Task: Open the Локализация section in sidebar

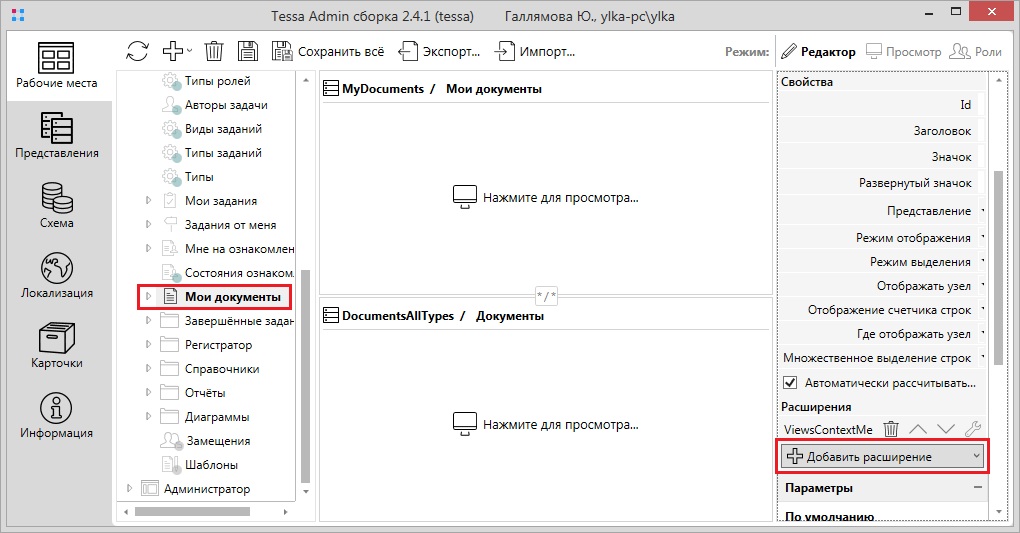Action: (57, 276)
